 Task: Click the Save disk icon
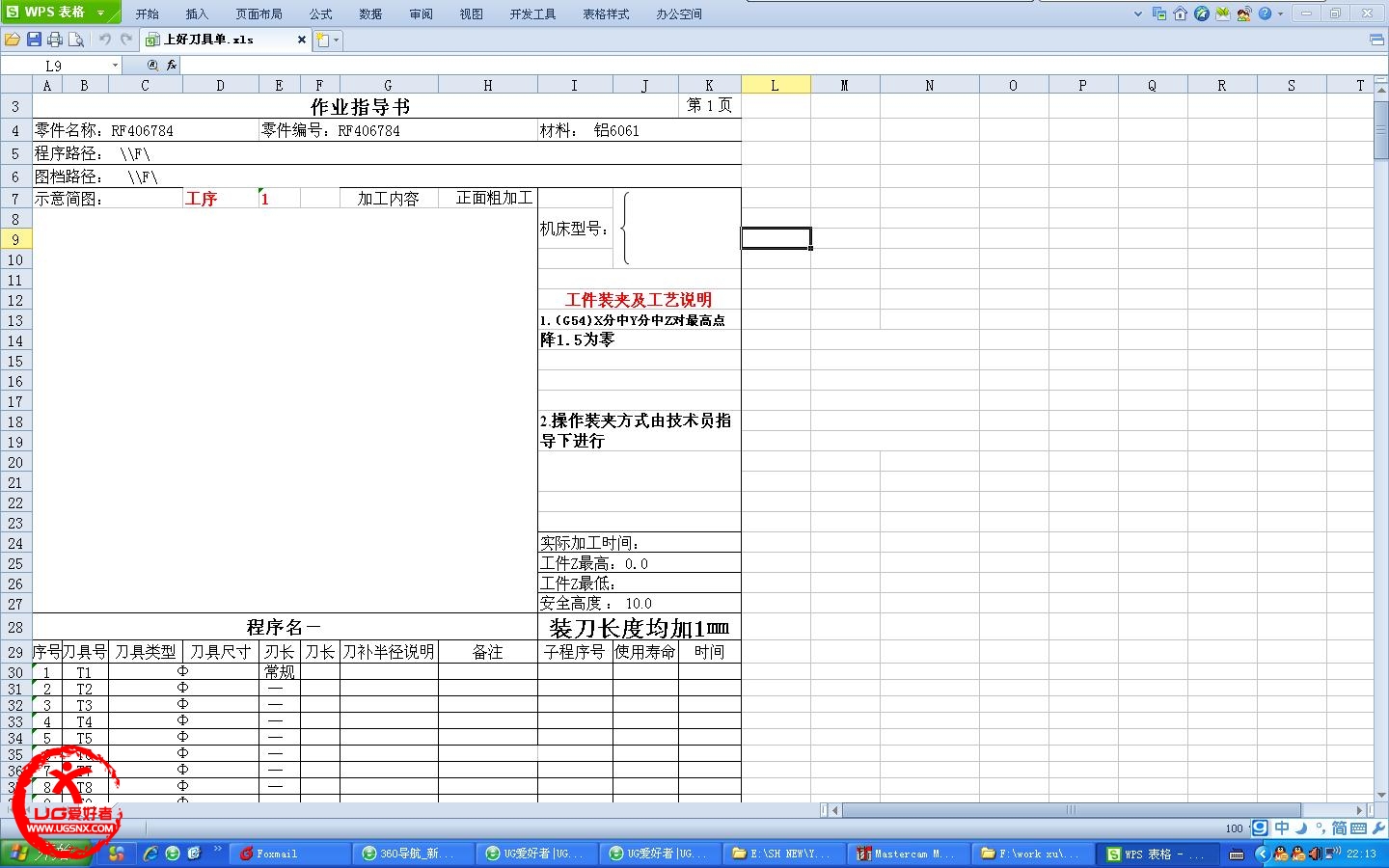point(34,40)
